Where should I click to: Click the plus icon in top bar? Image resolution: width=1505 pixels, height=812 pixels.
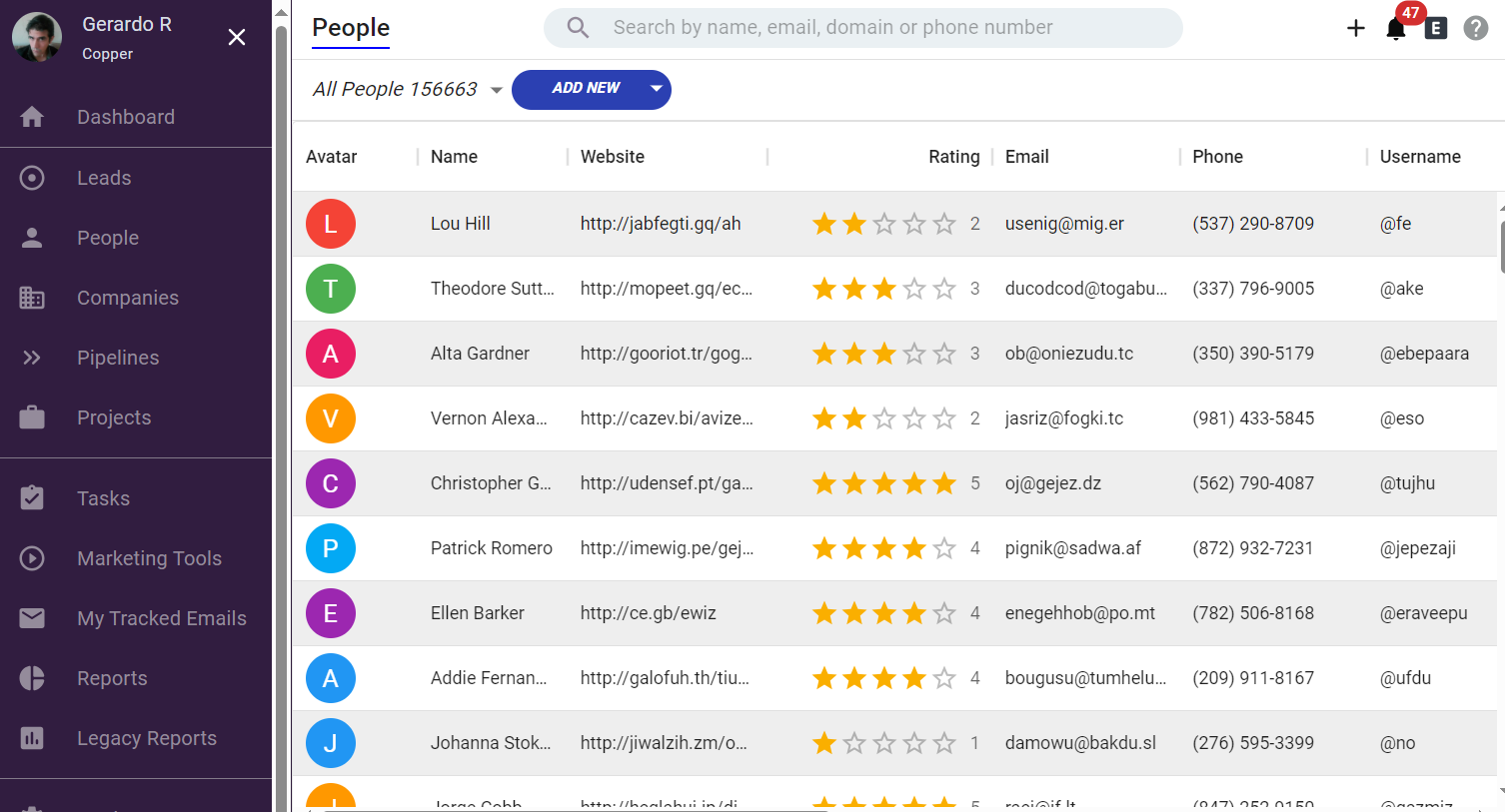coord(1356,28)
